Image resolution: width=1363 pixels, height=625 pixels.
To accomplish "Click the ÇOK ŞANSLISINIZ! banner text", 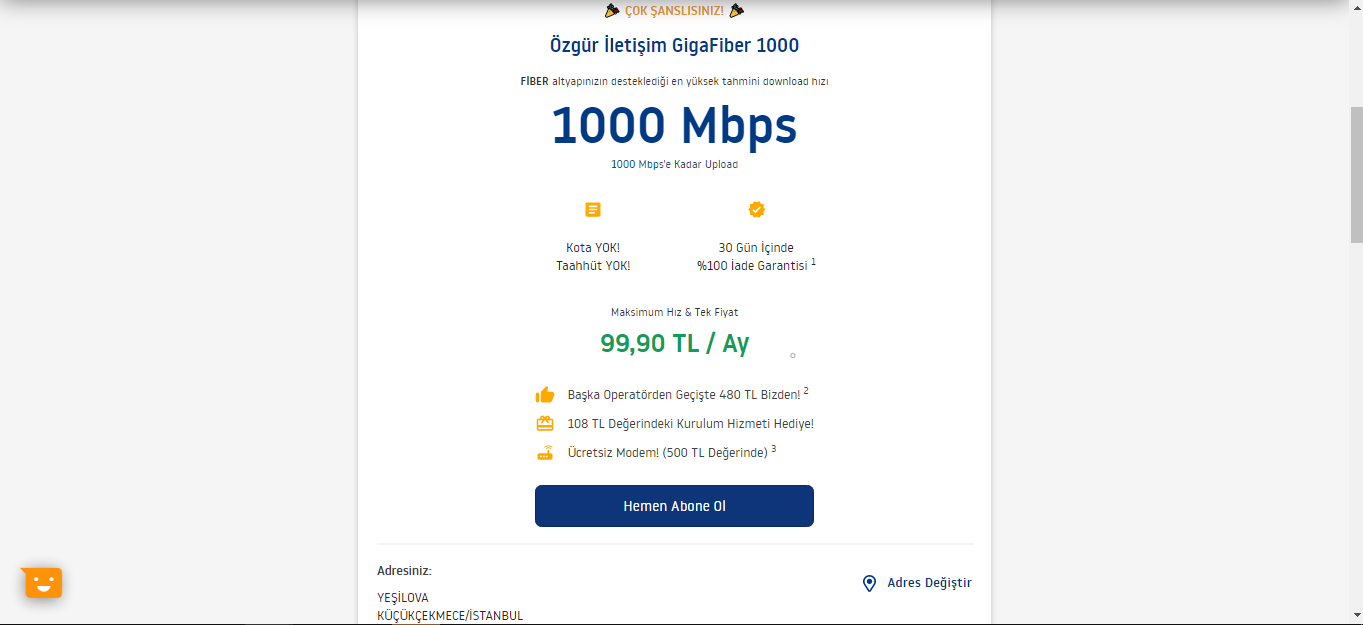I will 674,11.
